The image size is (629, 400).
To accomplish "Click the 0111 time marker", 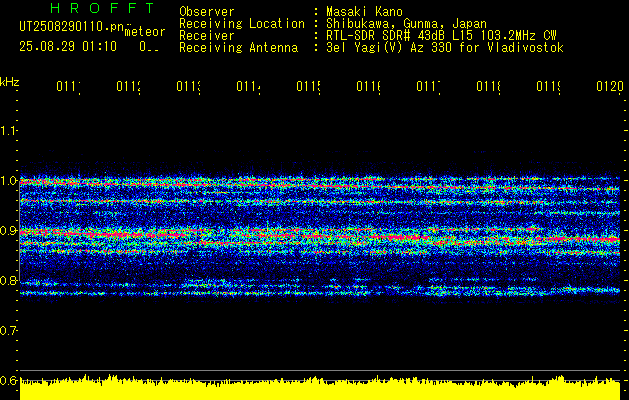I will [x=68, y=86].
